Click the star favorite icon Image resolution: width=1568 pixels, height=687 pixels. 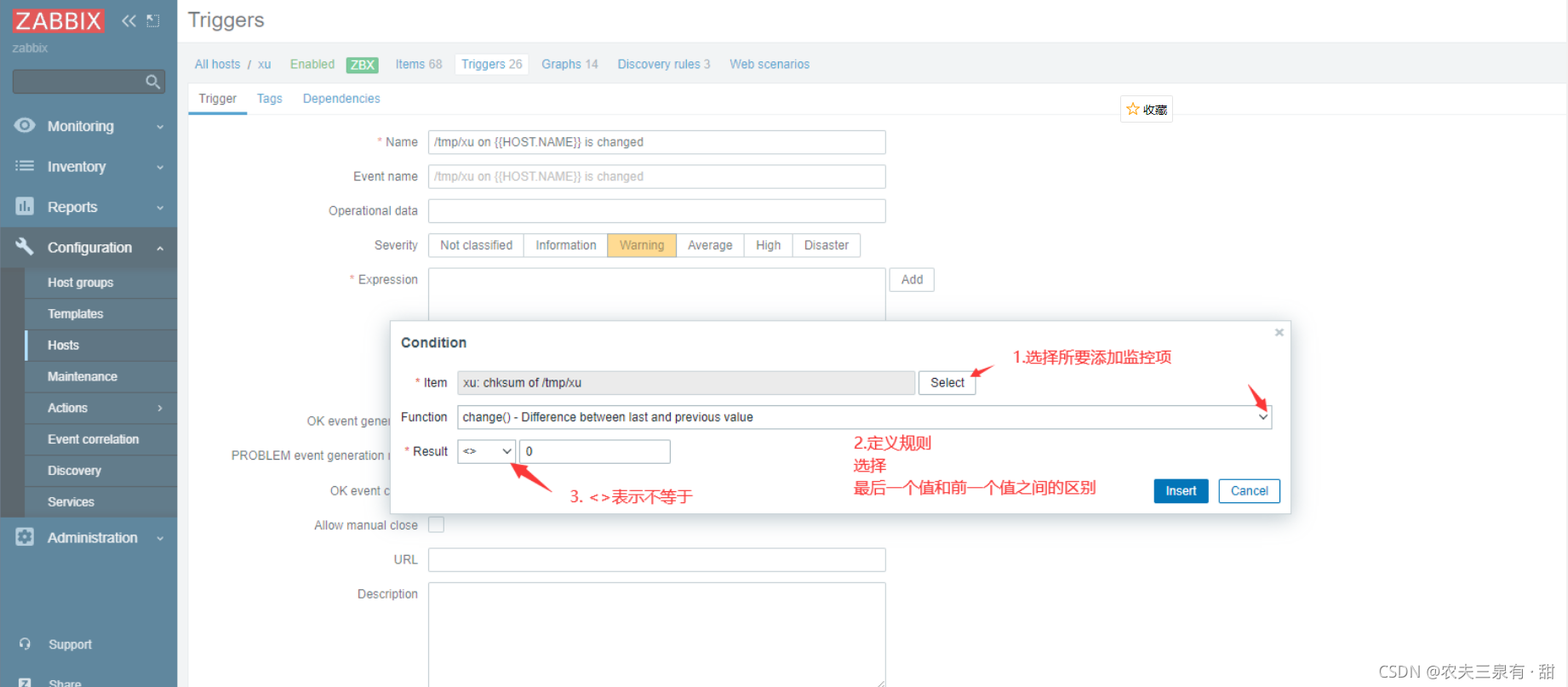coord(1133,109)
